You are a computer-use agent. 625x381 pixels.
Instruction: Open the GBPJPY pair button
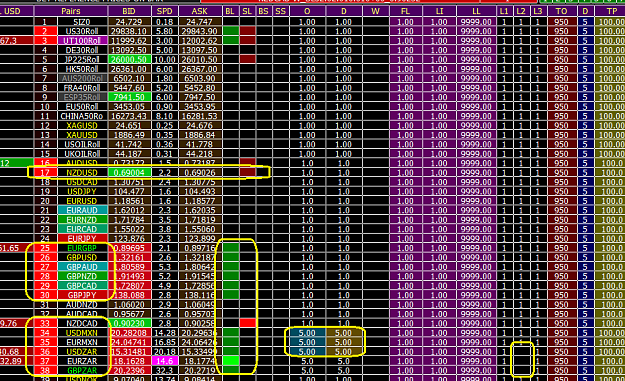(82, 295)
